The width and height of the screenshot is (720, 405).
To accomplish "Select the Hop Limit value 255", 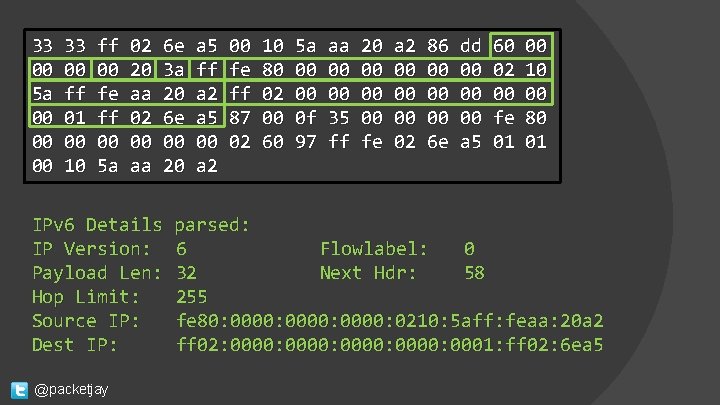I will (191, 297).
